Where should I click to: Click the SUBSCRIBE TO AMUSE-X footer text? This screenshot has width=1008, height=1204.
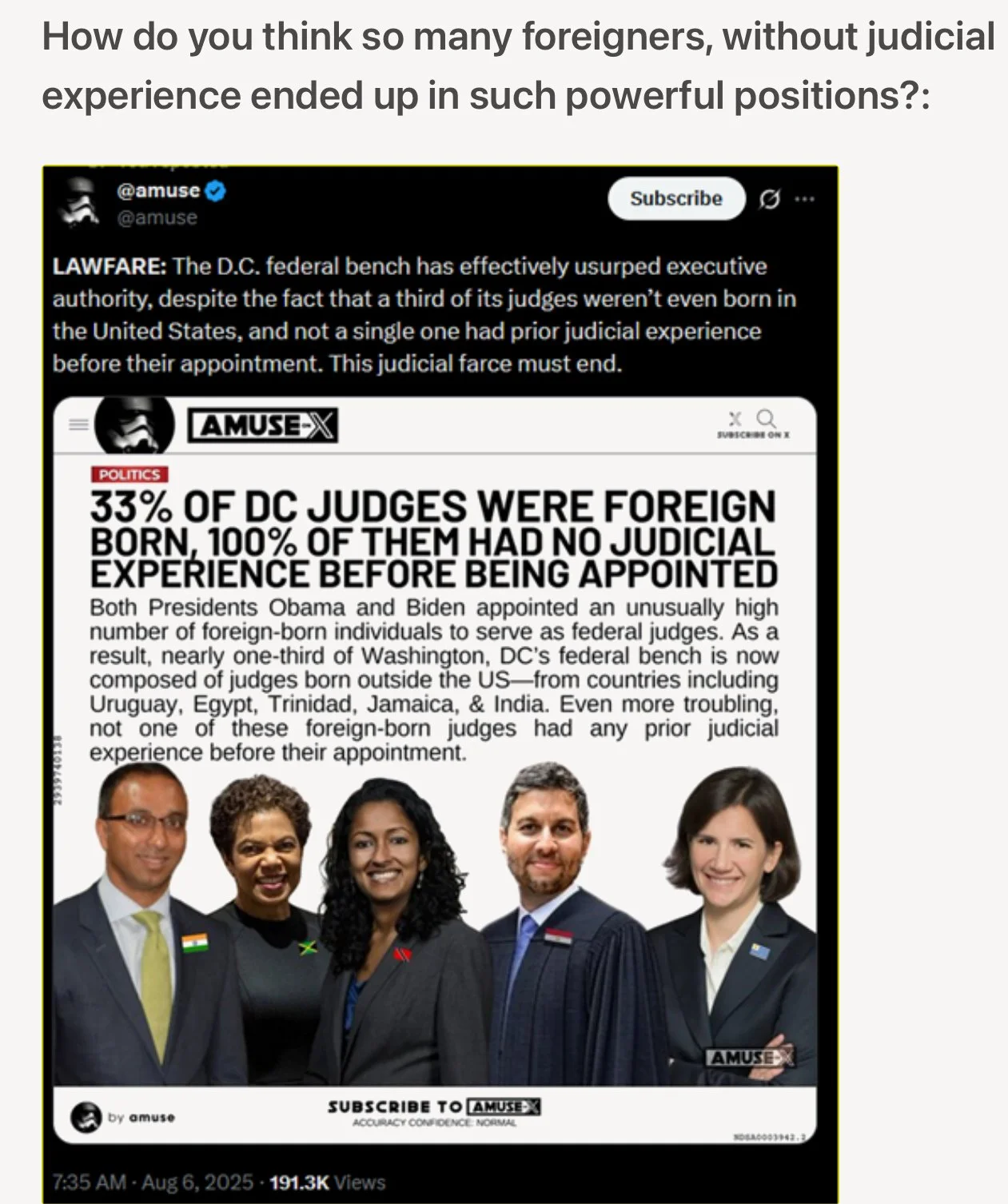click(433, 1106)
